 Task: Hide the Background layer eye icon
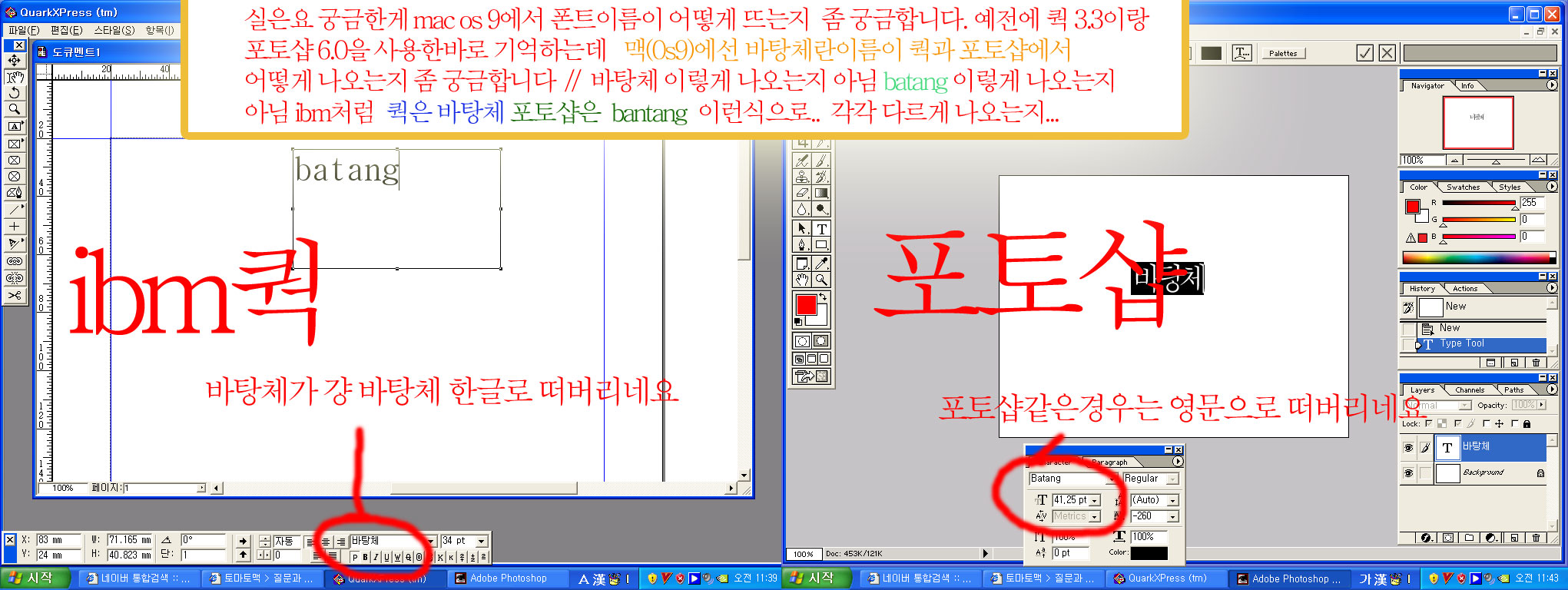tap(1408, 473)
